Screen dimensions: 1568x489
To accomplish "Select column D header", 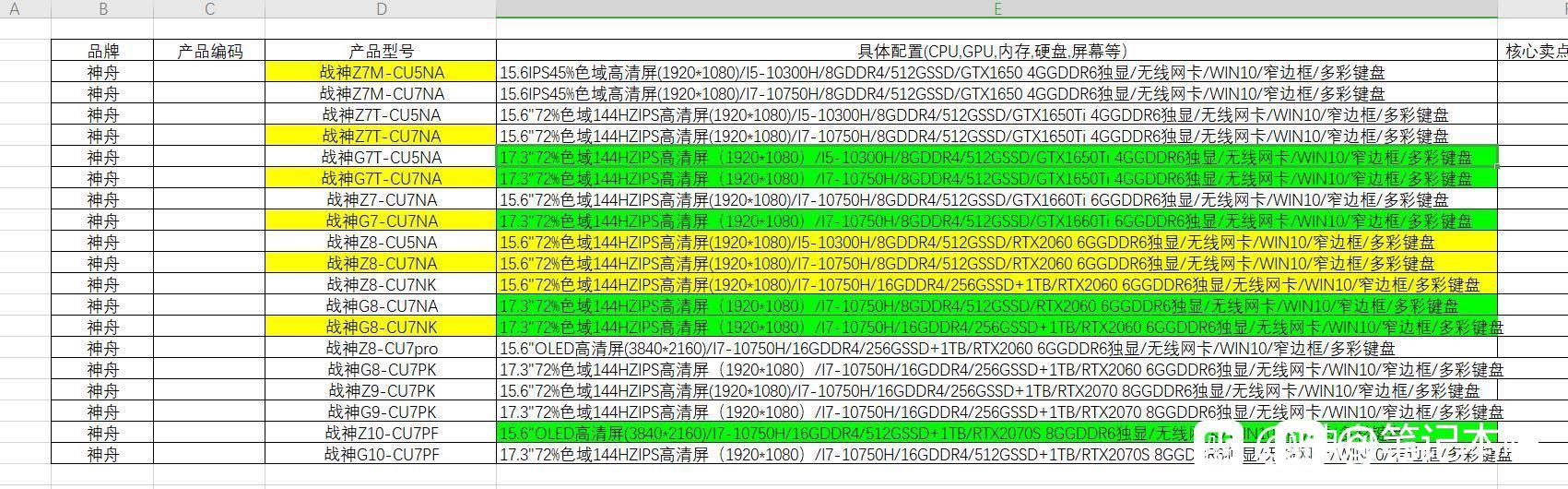I will point(381,9).
